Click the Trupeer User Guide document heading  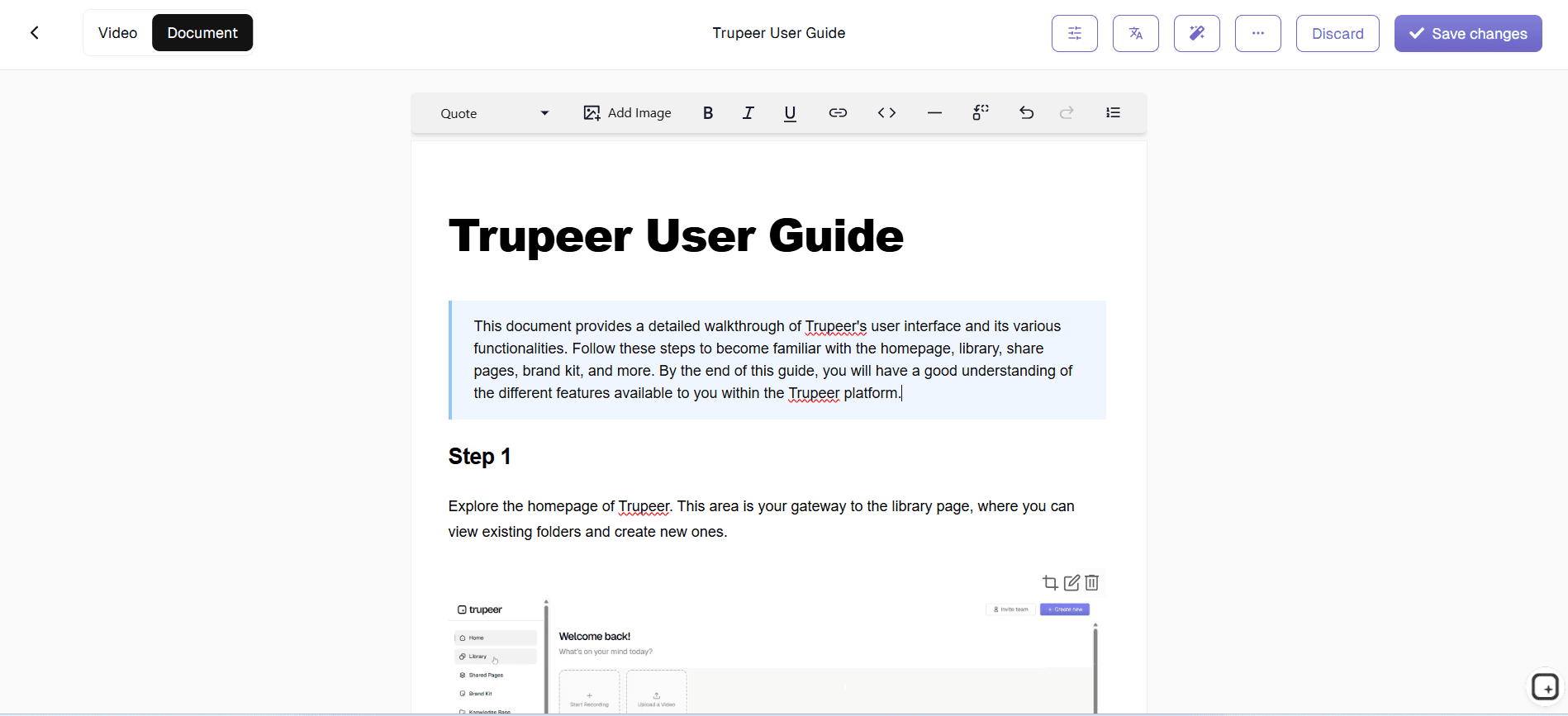pyautogui.click(x=676, y=236)
